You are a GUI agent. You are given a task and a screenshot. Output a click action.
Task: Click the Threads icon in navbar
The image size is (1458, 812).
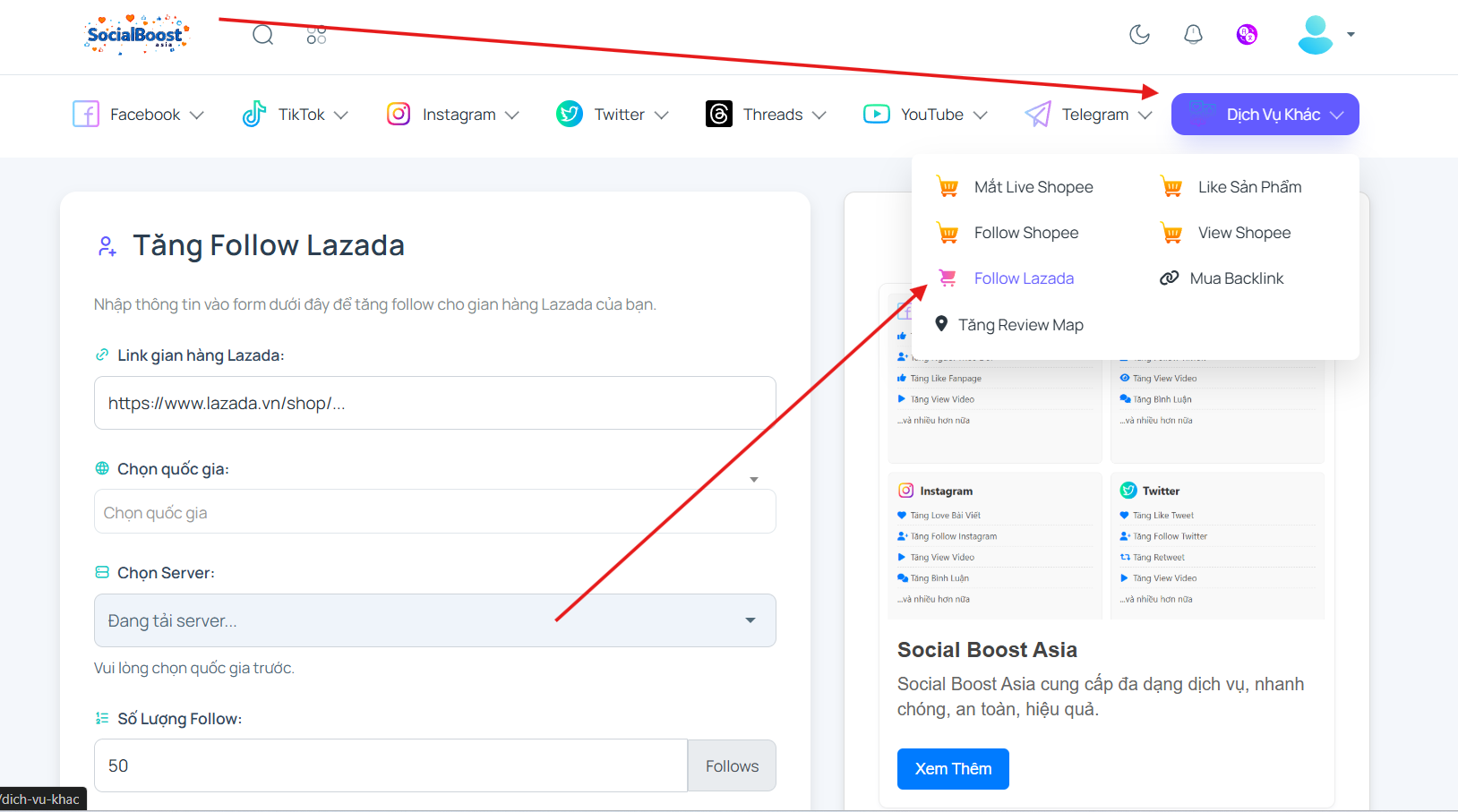click(x=719, y=115)
